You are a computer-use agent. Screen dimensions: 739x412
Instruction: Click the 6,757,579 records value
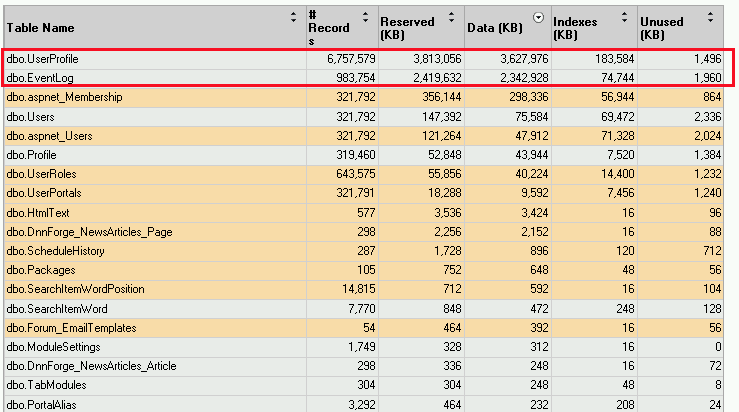(351, 59)
